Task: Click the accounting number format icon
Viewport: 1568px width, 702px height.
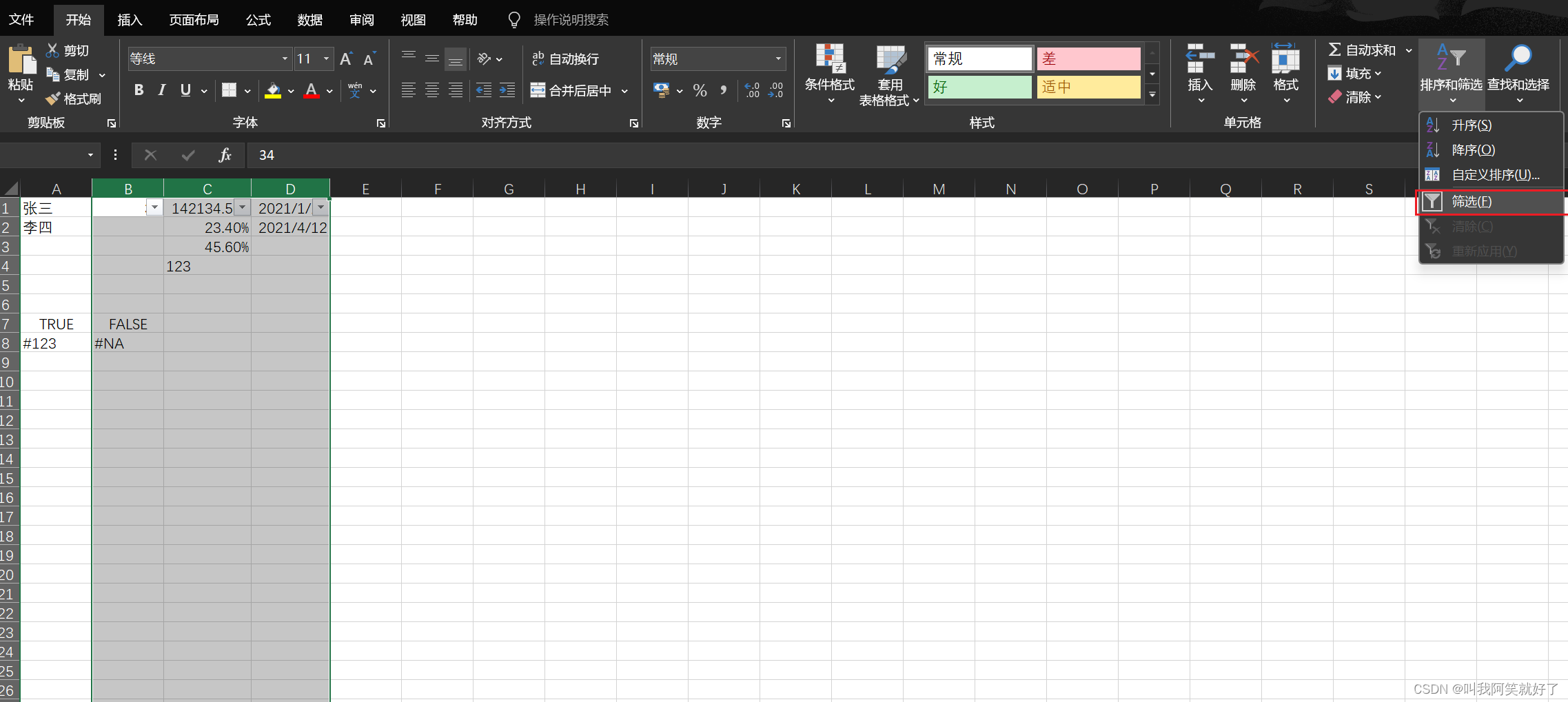Action: pos(662,90)
